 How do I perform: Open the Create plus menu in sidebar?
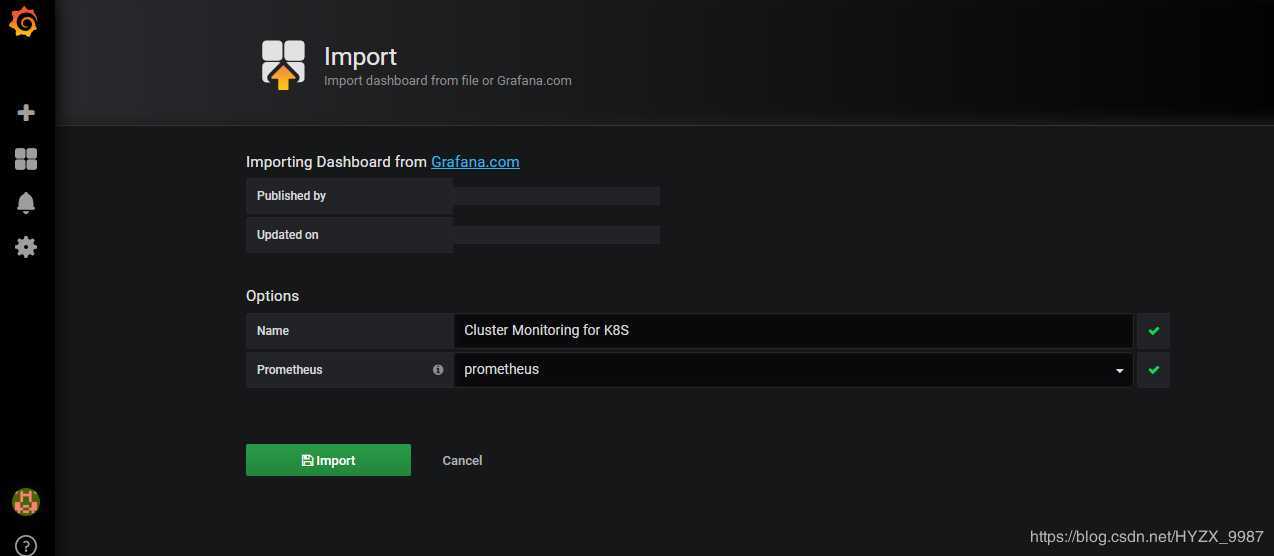pyautogui.click(x=27, y=113)
